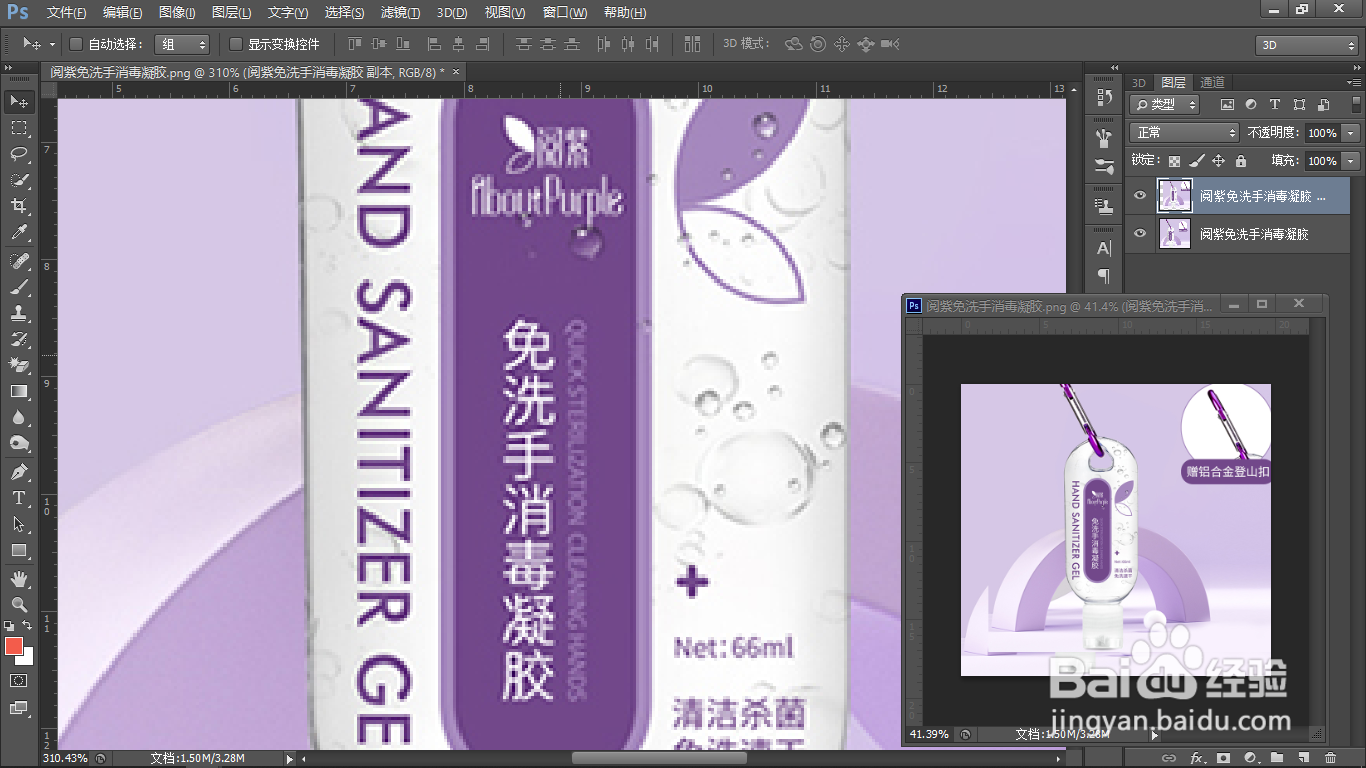Viewport: 1366px width, 768px height.
Task: Switch to the 3D panel tab
Action: point(1139,82)
